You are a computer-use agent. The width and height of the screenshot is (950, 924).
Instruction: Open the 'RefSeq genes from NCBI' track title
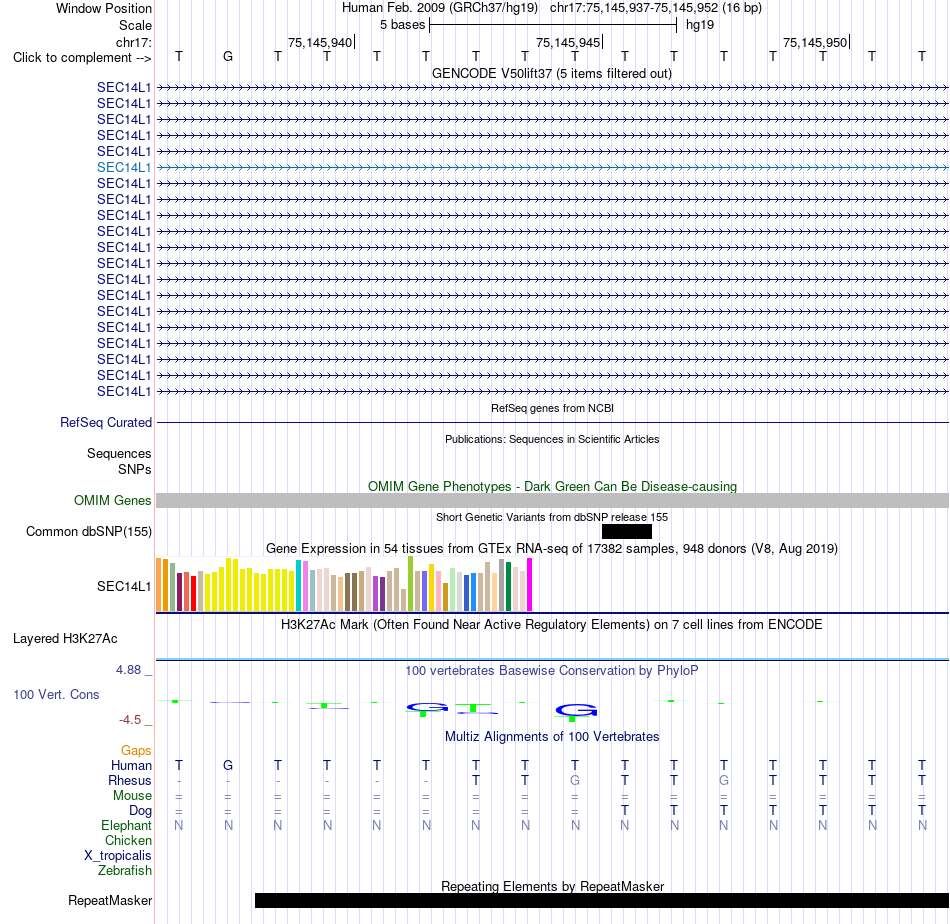pos(552,408)
